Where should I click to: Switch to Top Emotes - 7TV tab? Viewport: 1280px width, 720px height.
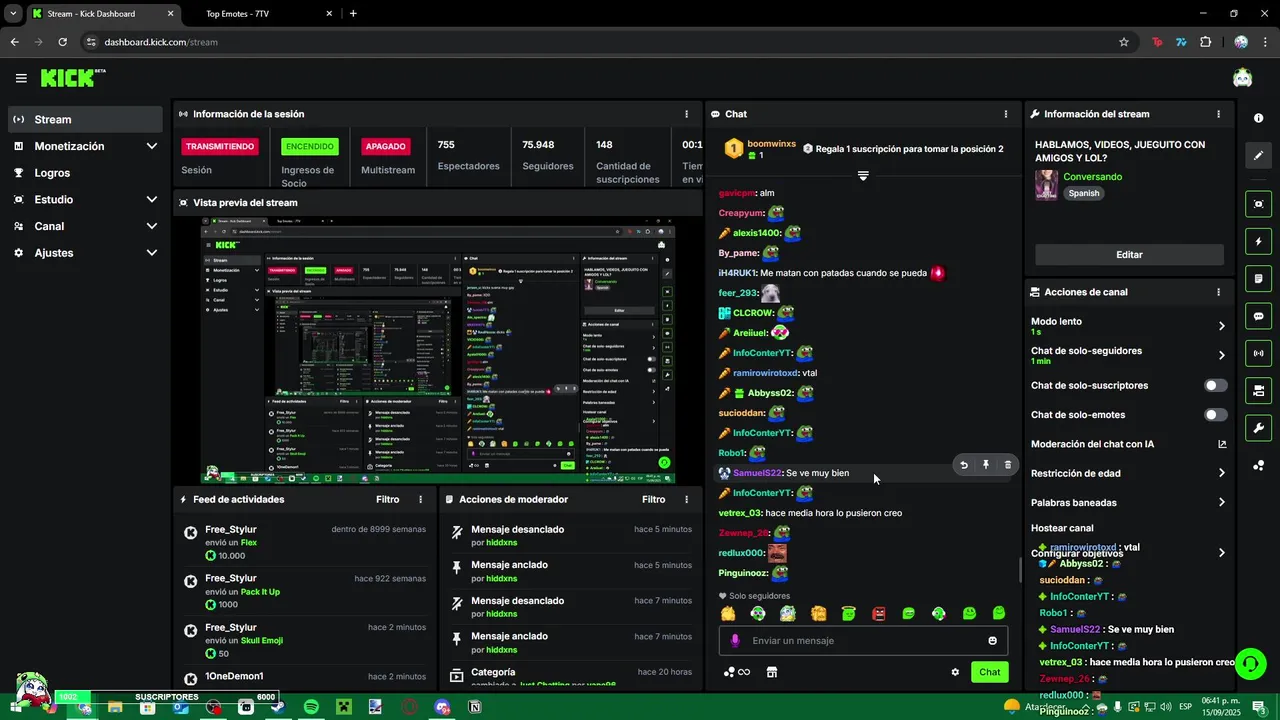262,13
